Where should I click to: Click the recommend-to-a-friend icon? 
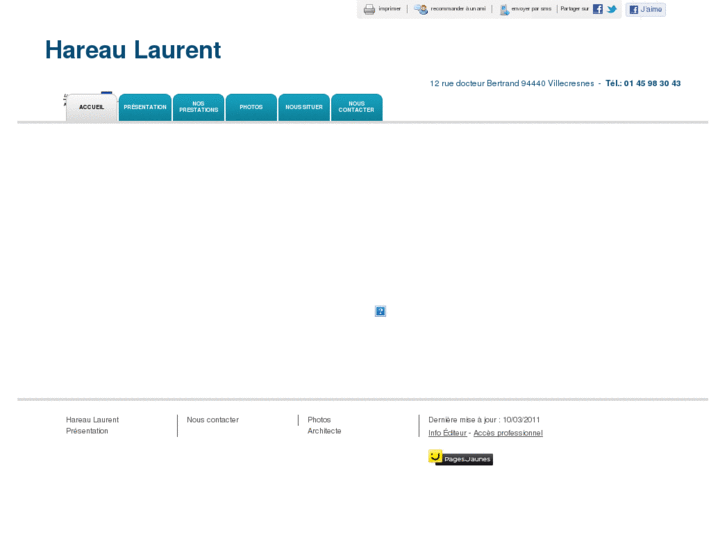coord(421,9)
